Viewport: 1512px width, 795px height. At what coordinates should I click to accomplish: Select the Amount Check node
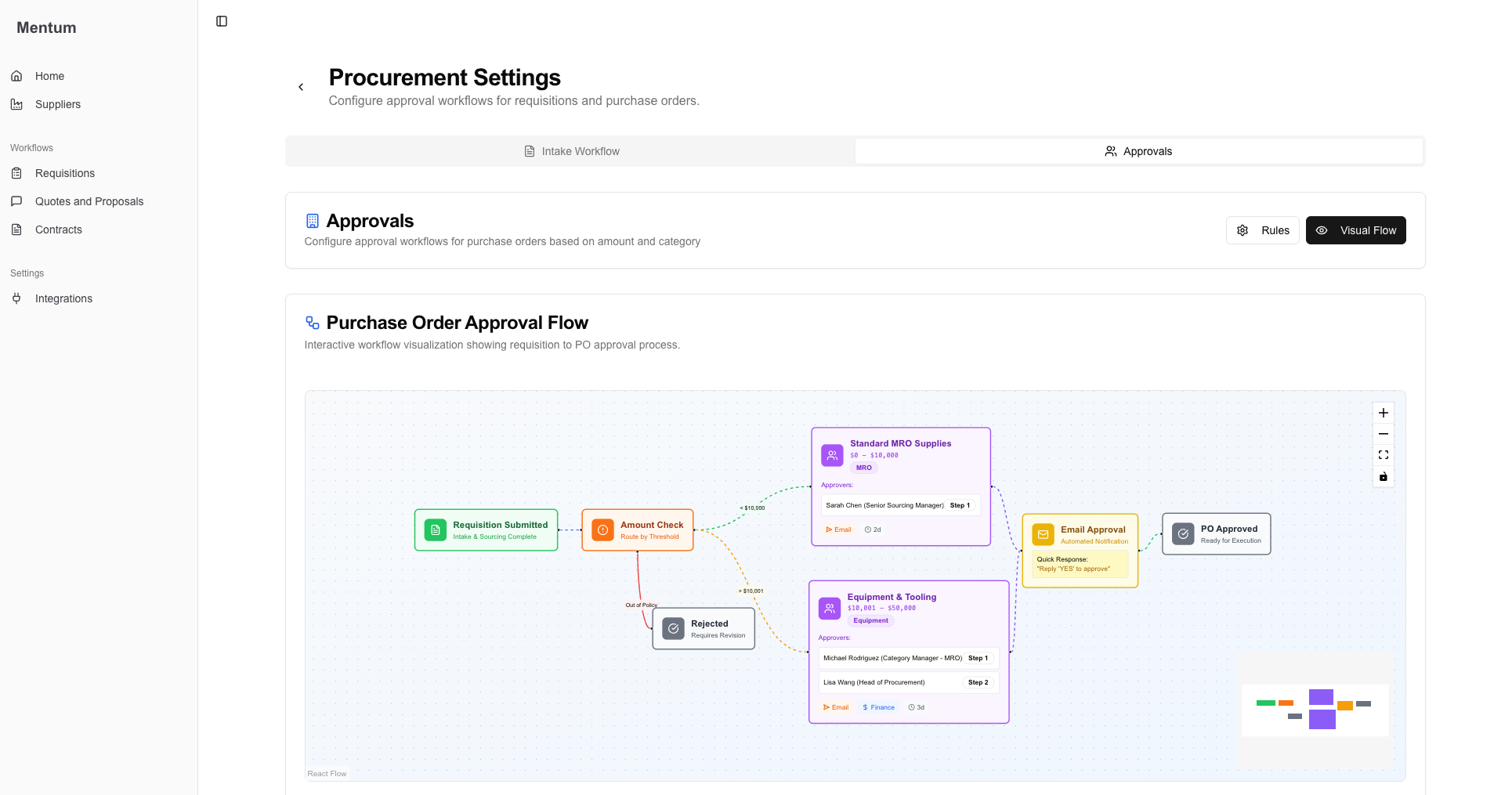[x=637, y=530]
